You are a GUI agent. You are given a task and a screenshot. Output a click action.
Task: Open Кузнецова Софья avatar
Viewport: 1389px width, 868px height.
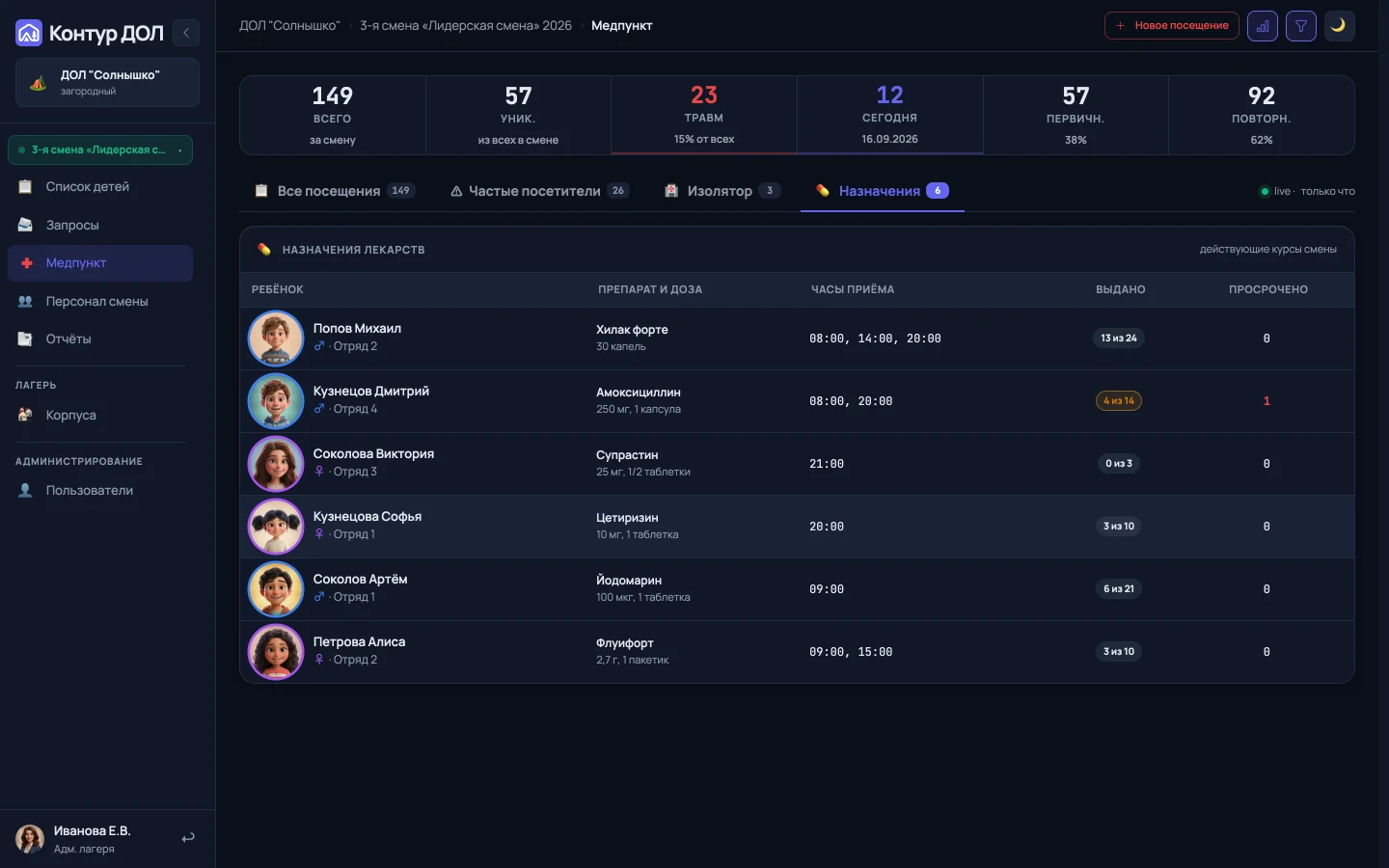276,527
